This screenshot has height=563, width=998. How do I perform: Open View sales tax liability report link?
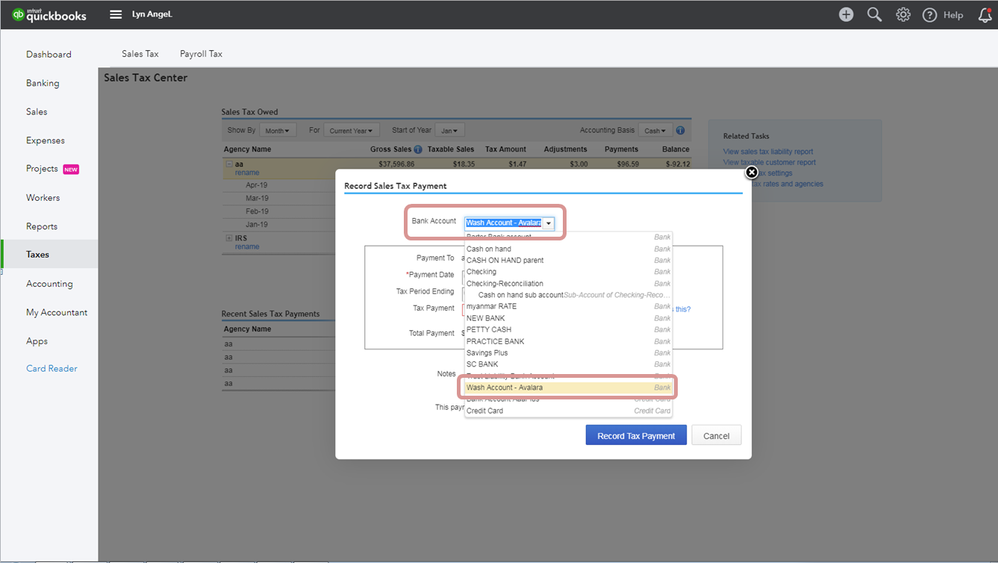pyautogui.click(x=768, y=151)
